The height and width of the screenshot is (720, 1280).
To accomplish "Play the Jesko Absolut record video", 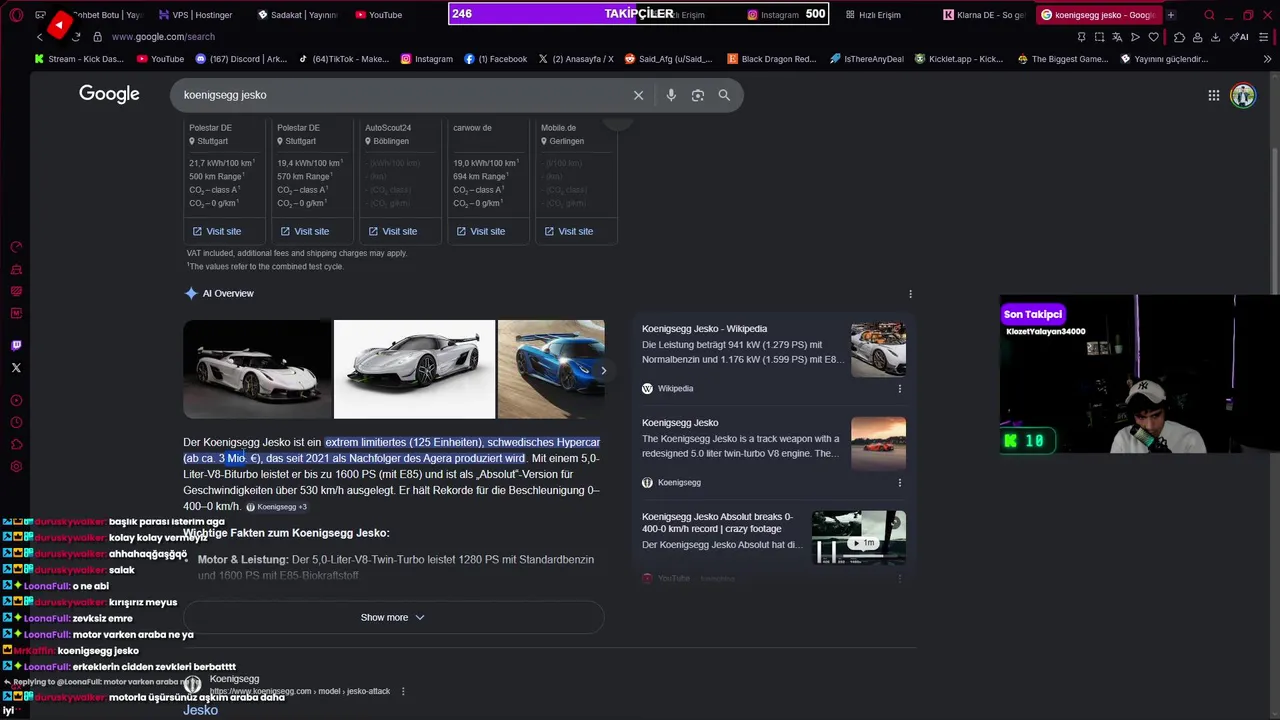I will point(859,538).
